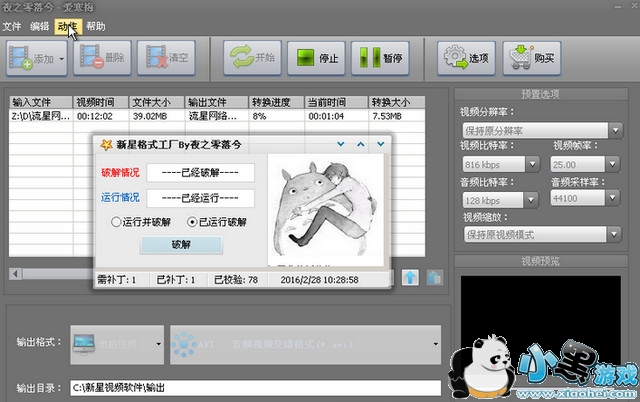This screenshot has height=402, width=640.
Task: Click the 00:12:02 video duration cell
Action: [x=95, y=116]
